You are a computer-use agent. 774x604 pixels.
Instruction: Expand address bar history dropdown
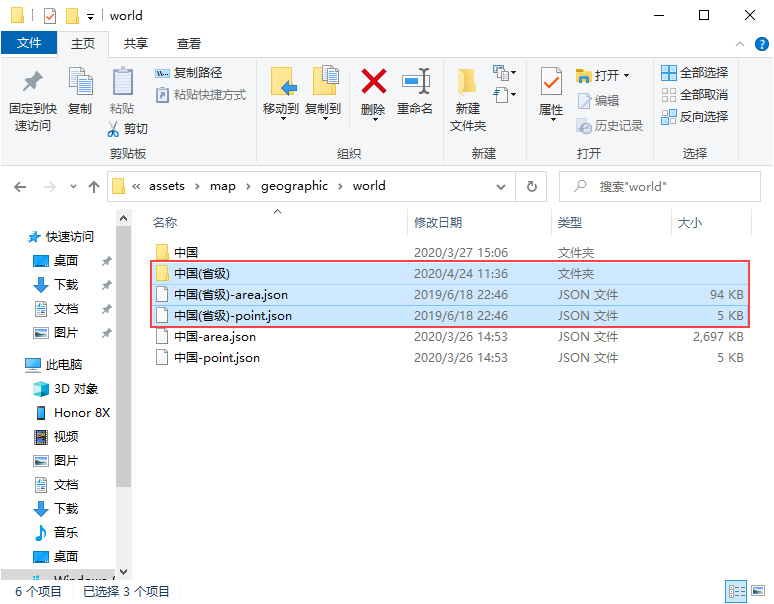[501, 187]
